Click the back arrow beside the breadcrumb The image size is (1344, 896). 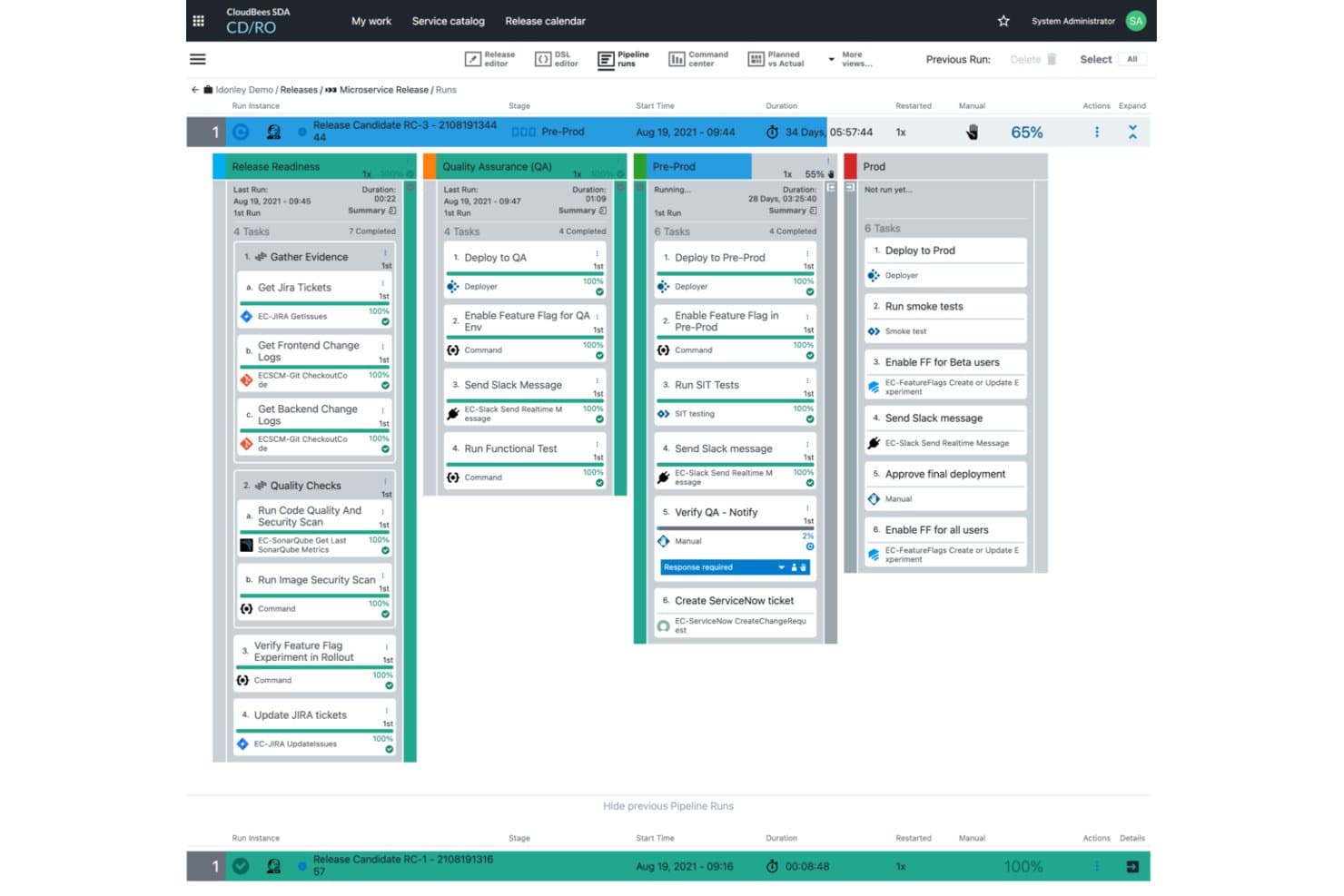194,90
